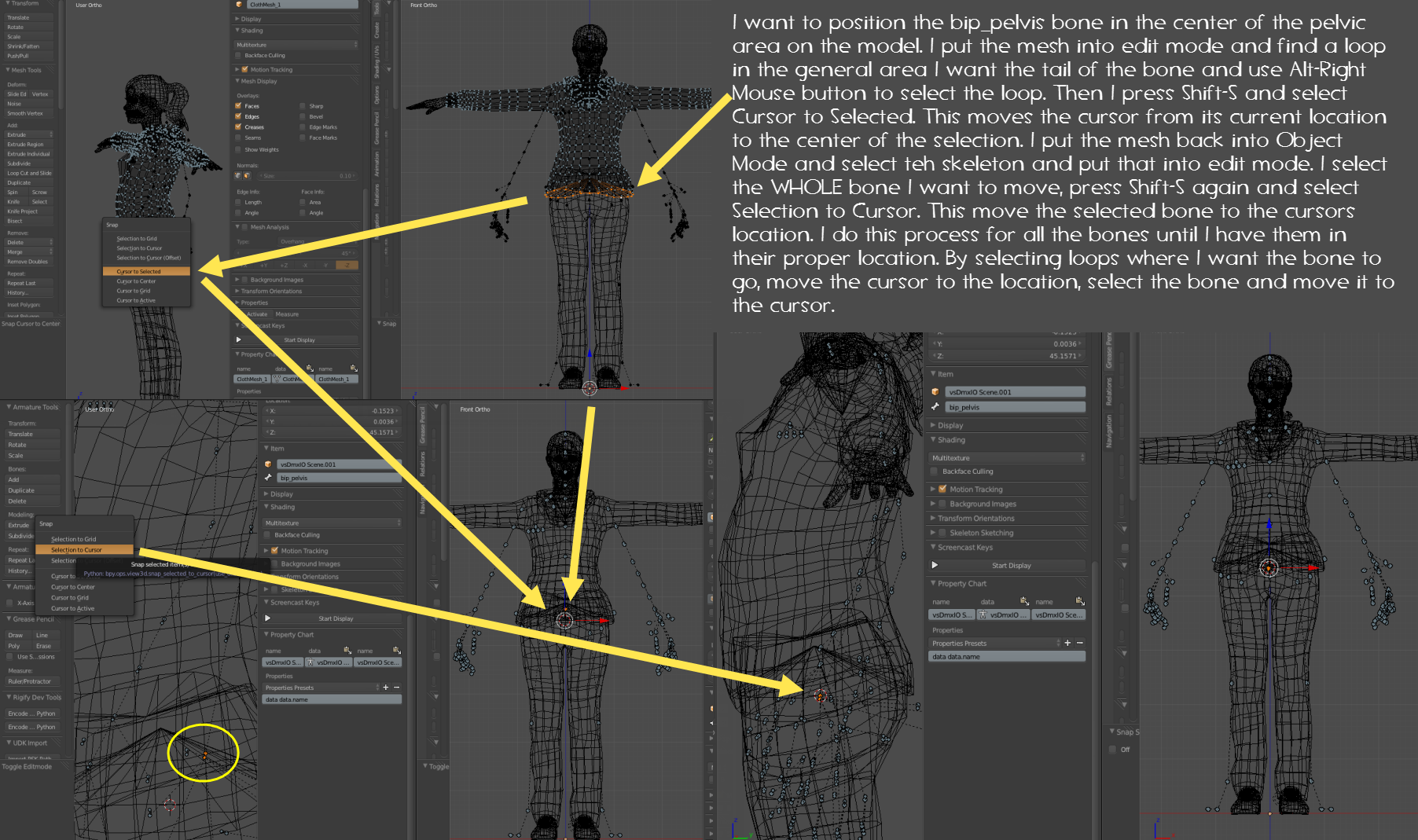Click the minus icon beside Properties Presets in the Armature Tools screenshot

pos(397,688)
